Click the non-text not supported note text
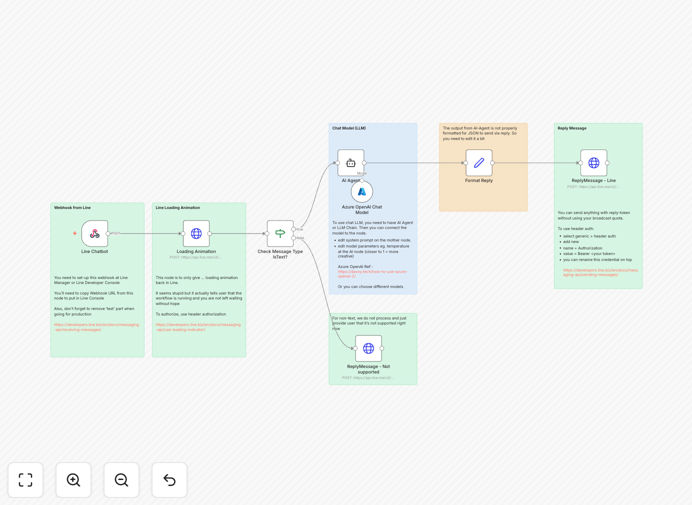 369,323
